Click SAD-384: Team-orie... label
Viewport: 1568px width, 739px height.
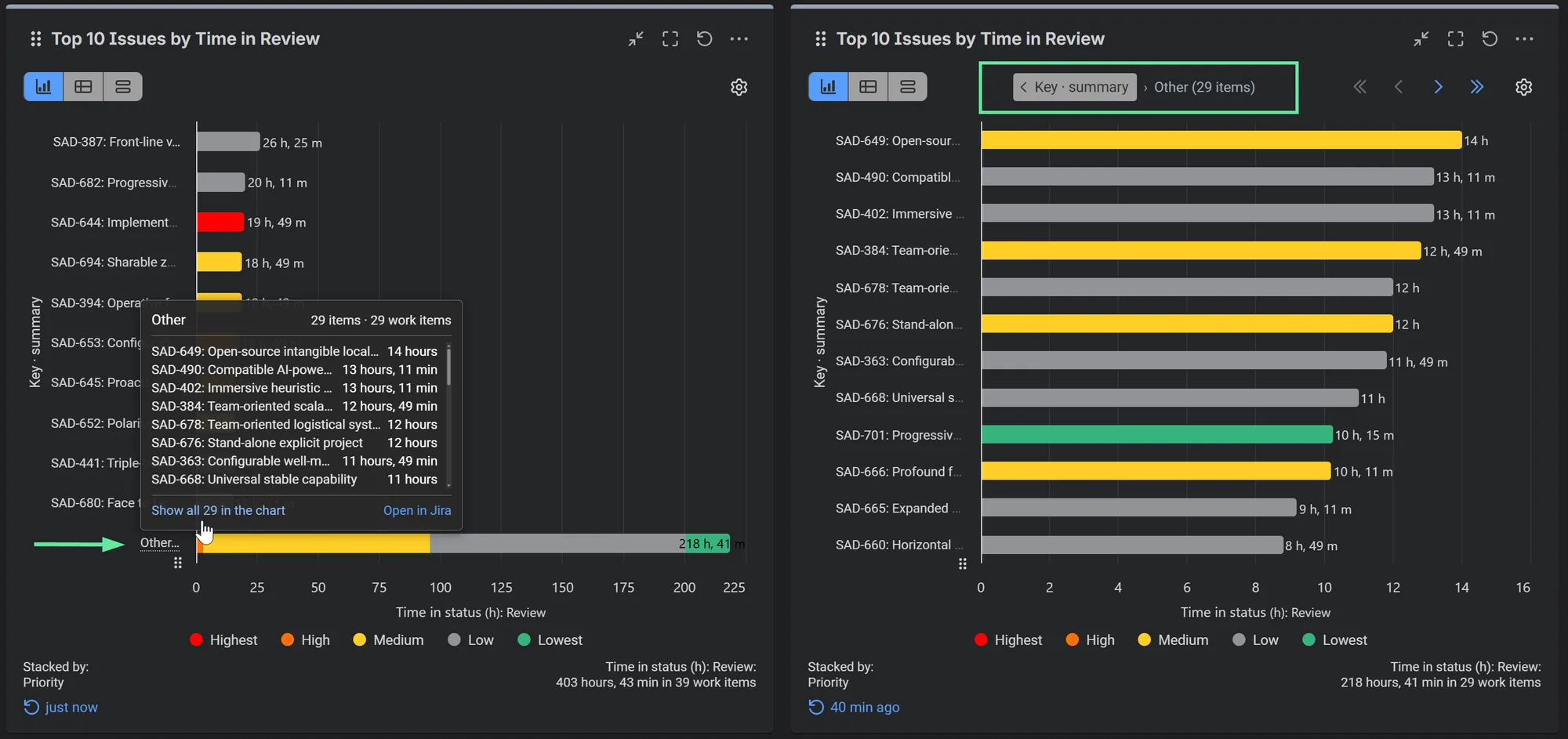click(898, 251)
